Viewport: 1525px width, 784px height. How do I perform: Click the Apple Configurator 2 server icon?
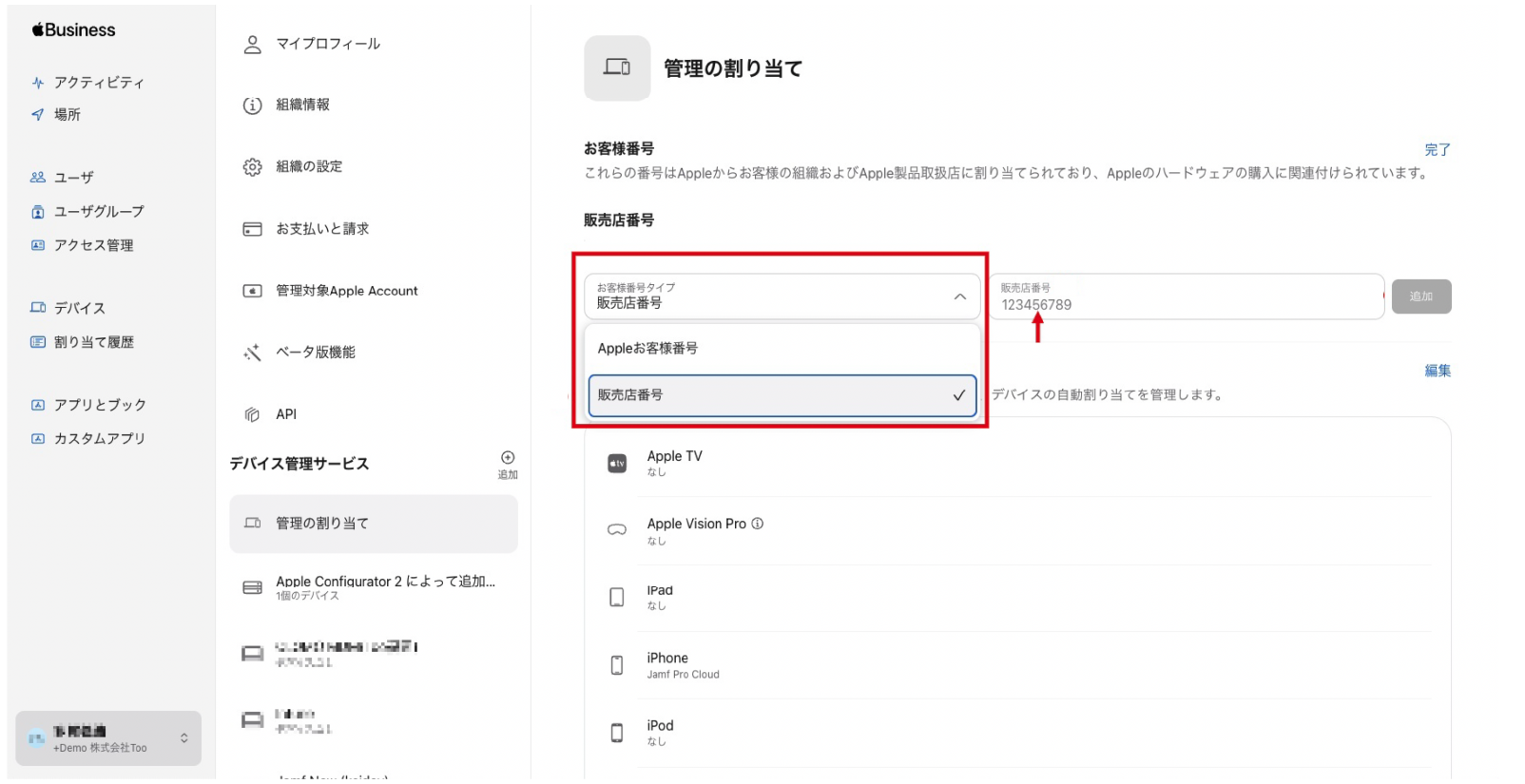point(252,587)
